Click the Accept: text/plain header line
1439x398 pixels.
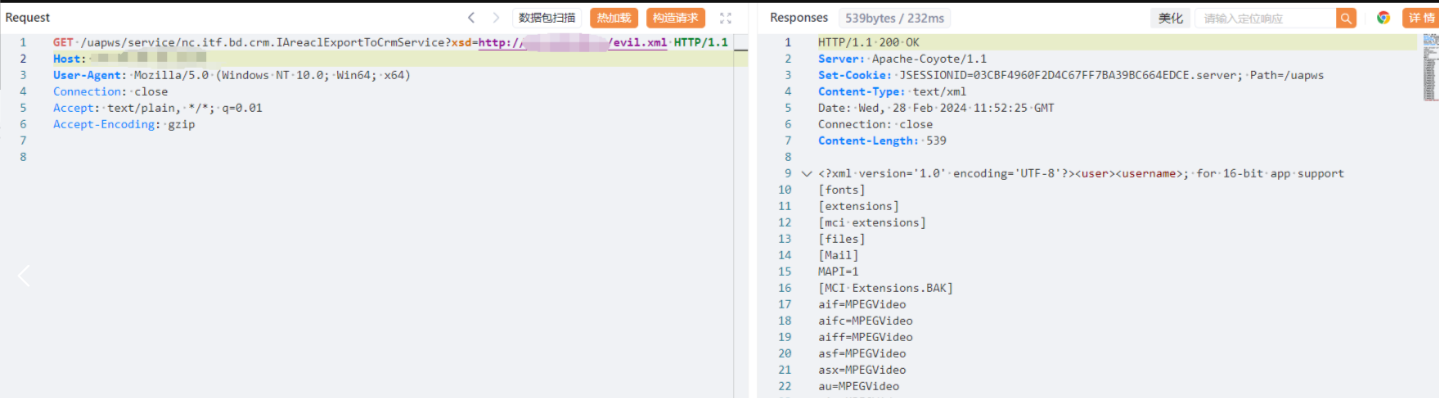[158, 108]
